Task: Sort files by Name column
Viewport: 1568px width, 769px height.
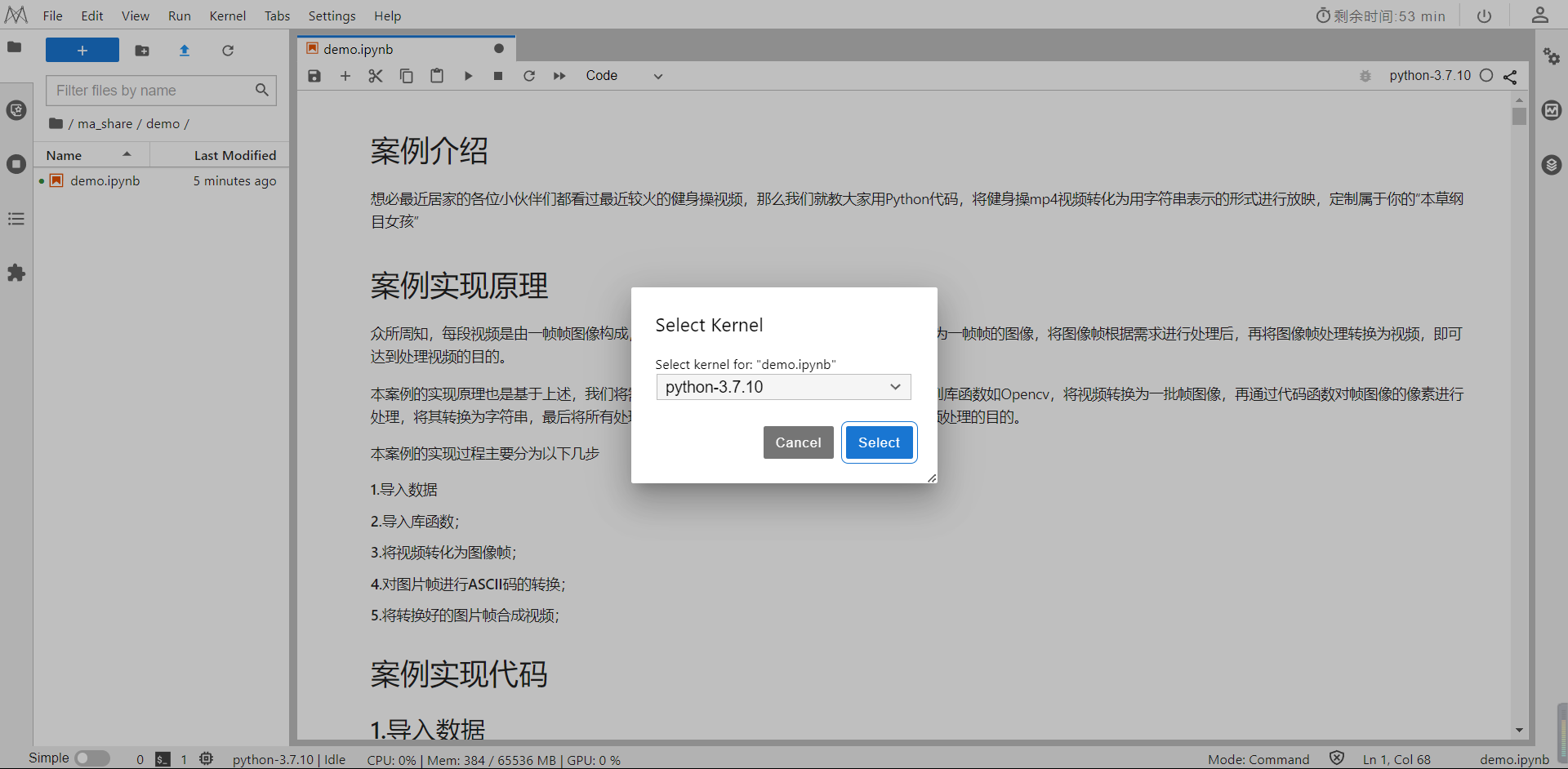Action: point(91,155)
